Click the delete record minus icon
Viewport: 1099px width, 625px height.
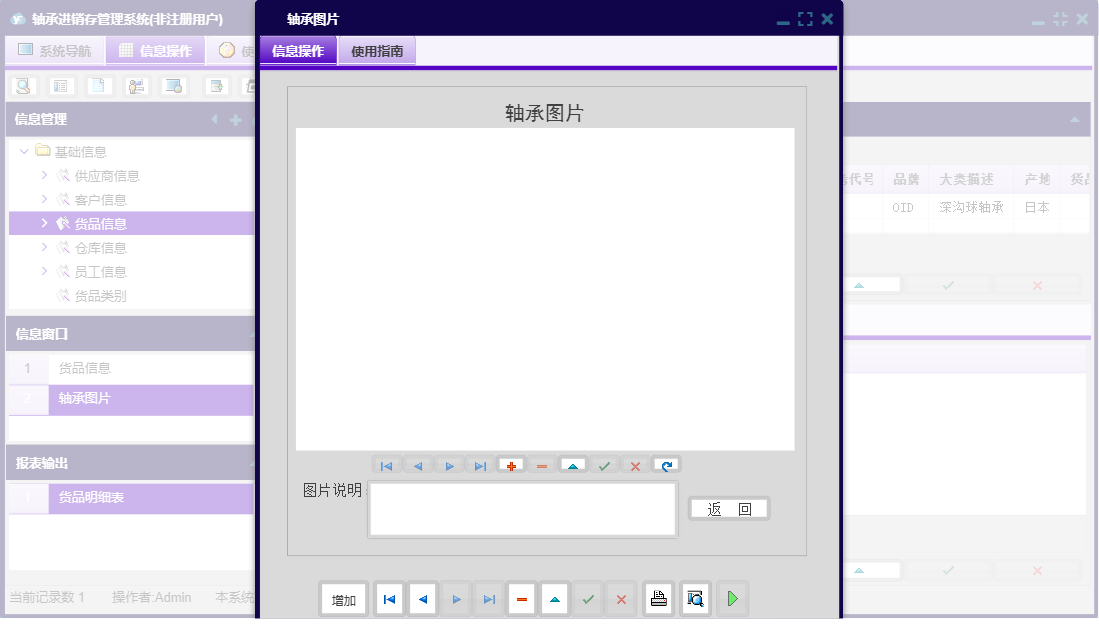pos(540,464)
